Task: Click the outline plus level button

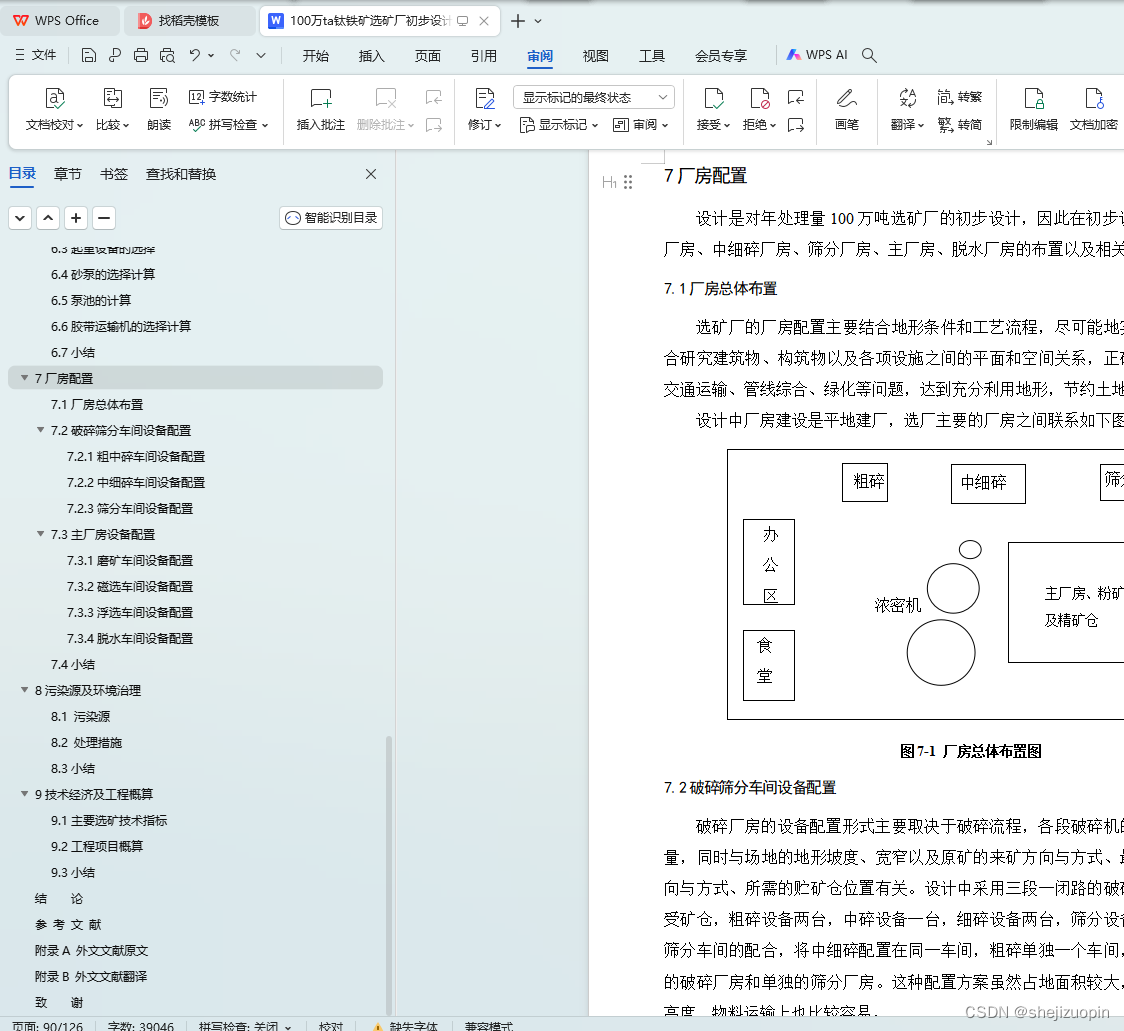Action: point(76,218)
